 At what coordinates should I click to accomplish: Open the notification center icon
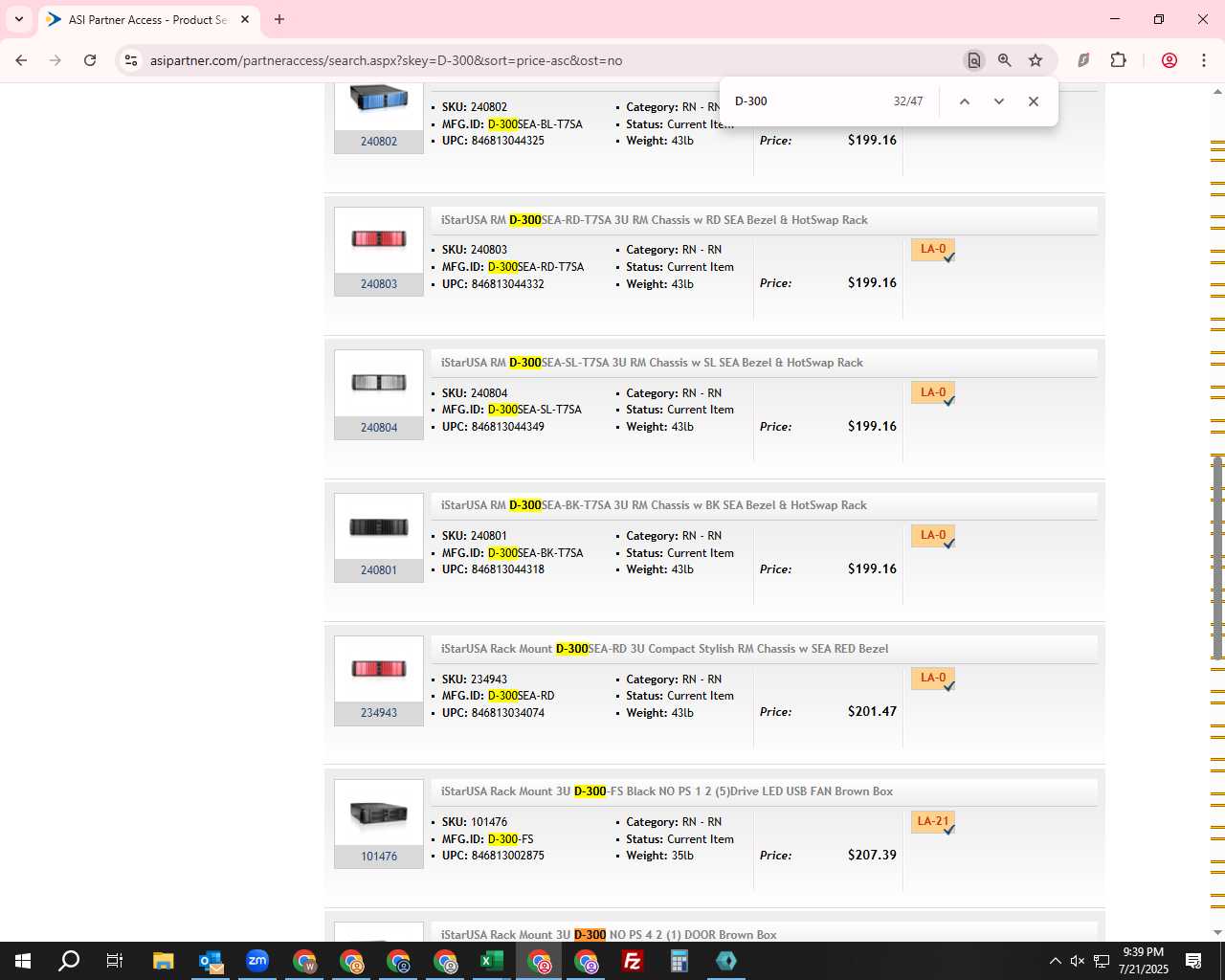(x=1193, y=961)
